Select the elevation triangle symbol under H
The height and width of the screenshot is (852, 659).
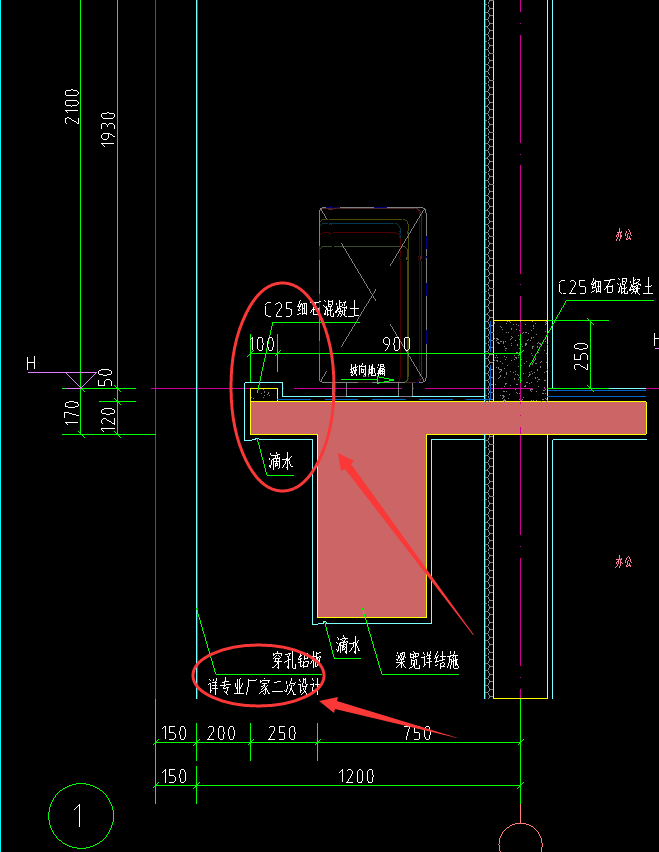[x=81, y=380]
